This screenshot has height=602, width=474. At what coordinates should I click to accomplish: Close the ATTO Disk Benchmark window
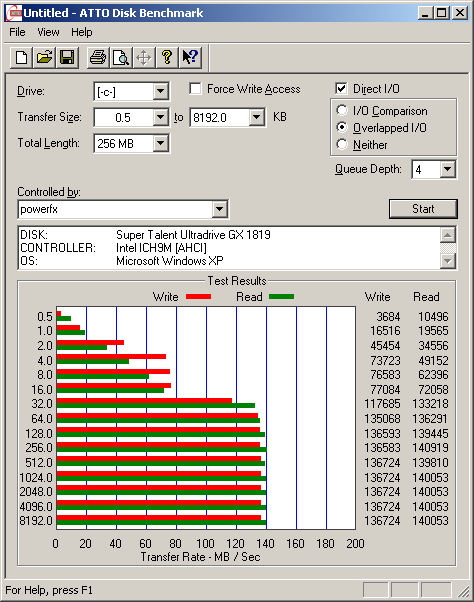[x=459, y=13]
